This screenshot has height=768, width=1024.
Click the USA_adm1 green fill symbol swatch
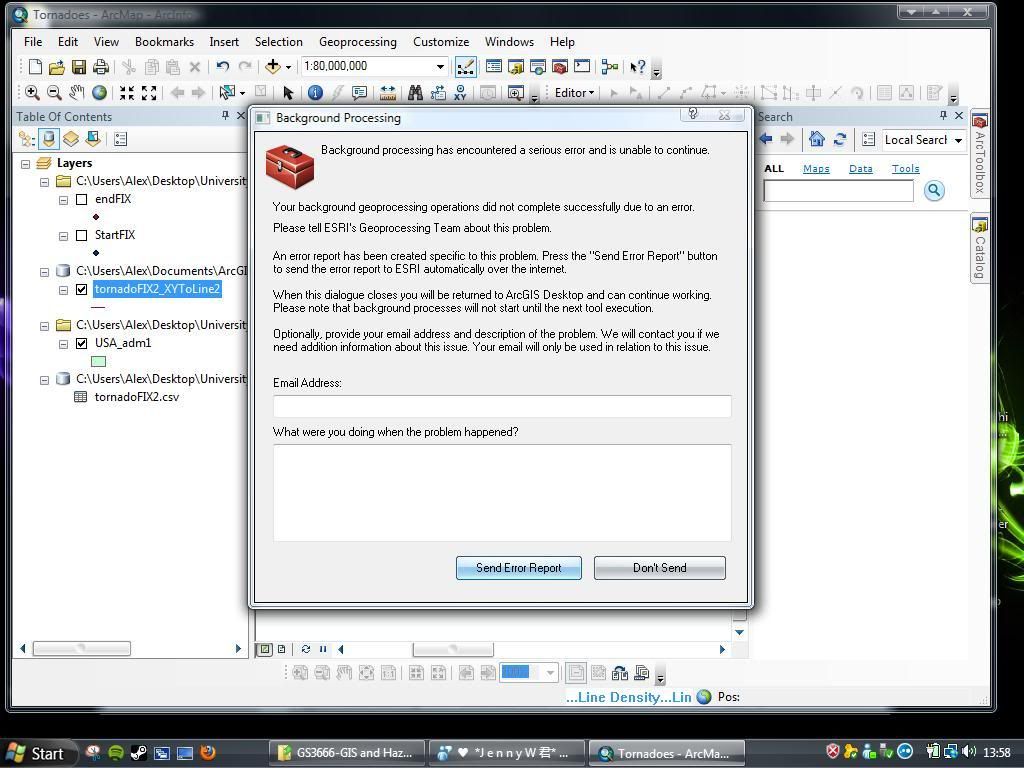point(99,361)
